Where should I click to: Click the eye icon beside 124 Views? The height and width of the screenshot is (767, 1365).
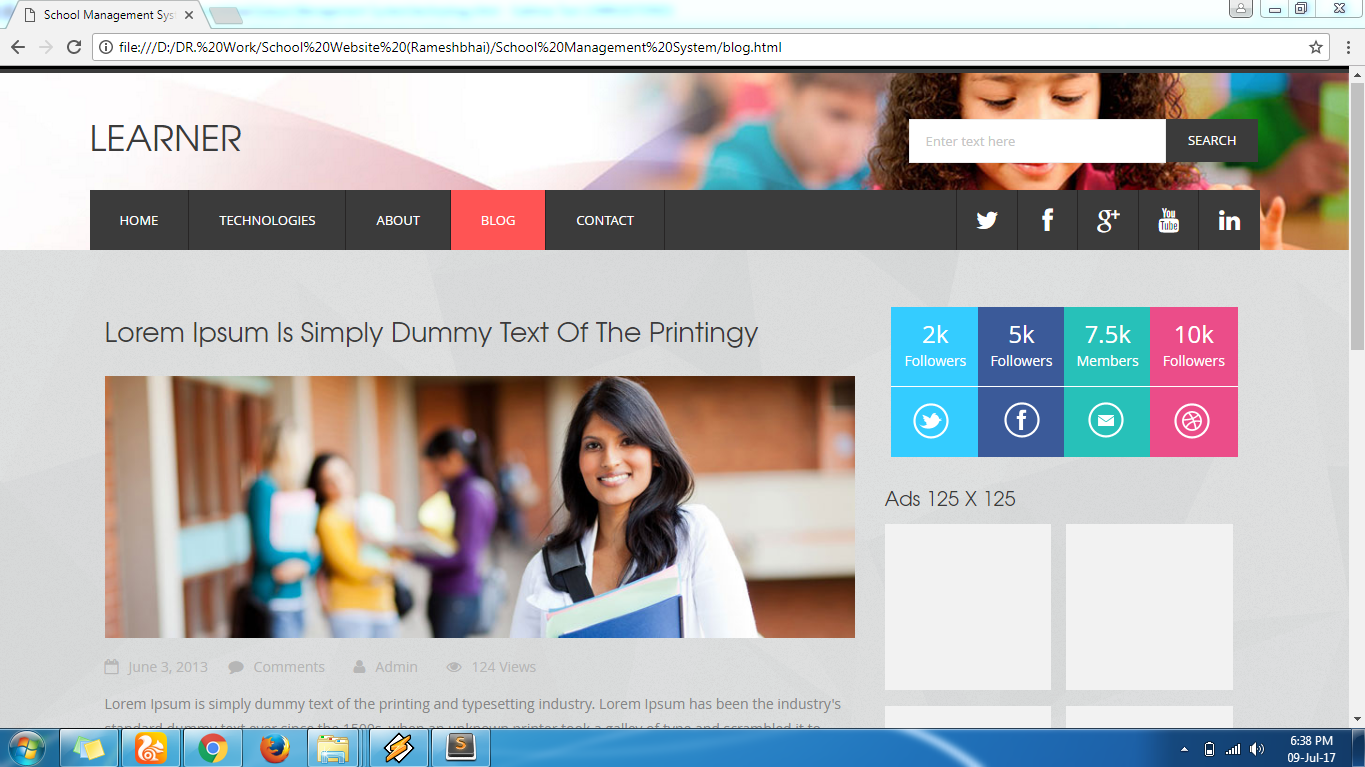pos(454,667)
